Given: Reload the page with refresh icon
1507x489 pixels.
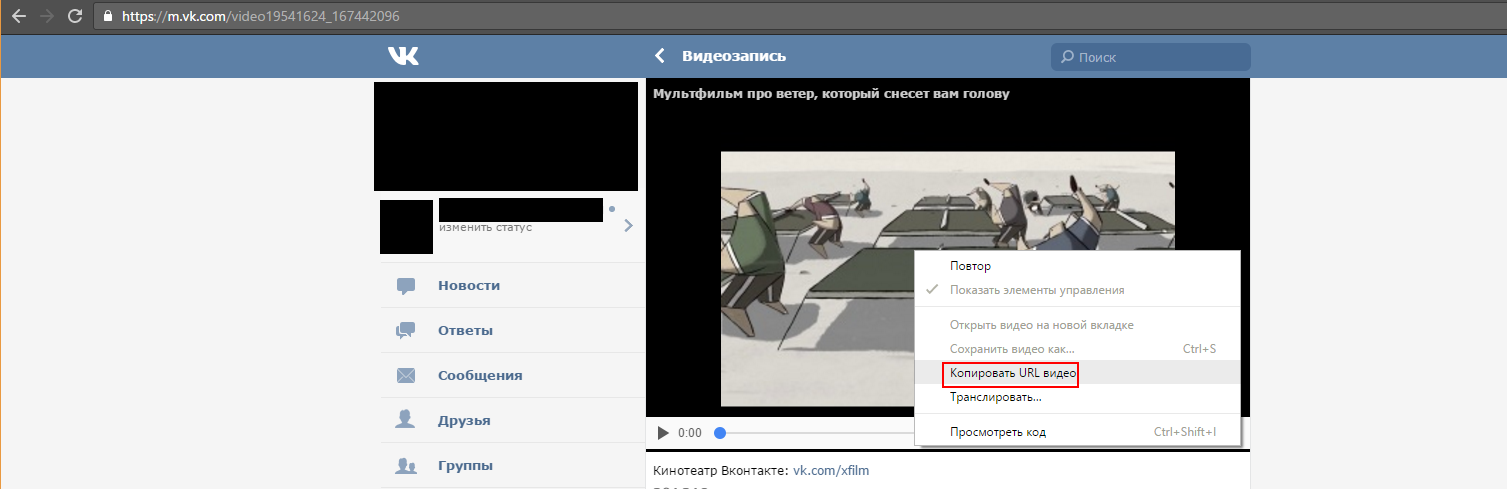Looking at the screenshot, I should (x=75, y=17).
